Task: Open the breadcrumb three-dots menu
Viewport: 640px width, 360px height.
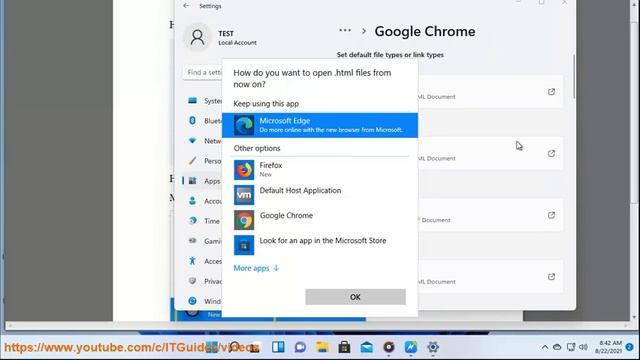Action: 345,31
